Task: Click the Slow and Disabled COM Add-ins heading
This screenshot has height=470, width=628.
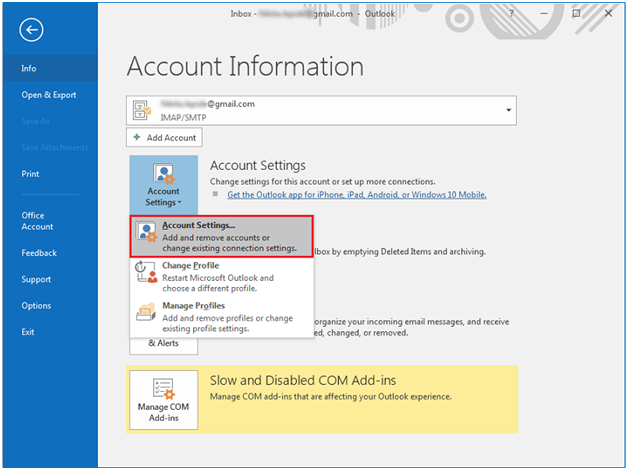Action: click(x=303, y=380)
